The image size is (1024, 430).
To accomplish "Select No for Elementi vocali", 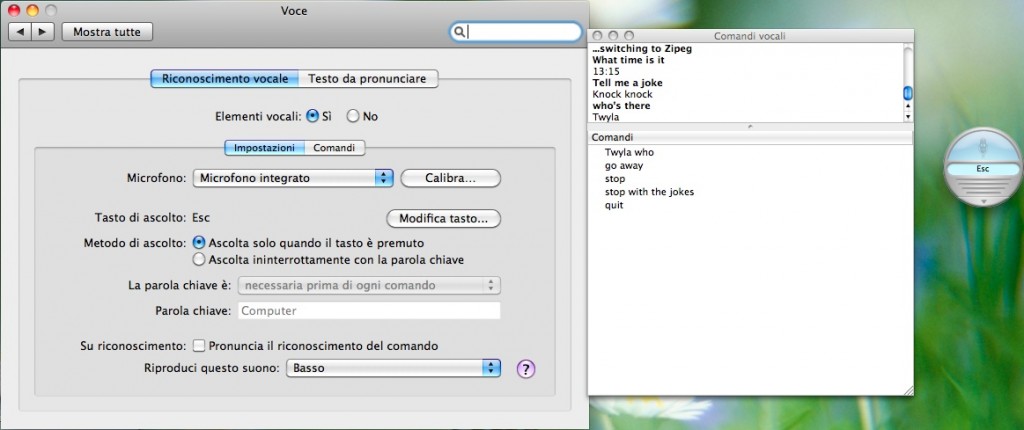I will (x=353, y=116).
